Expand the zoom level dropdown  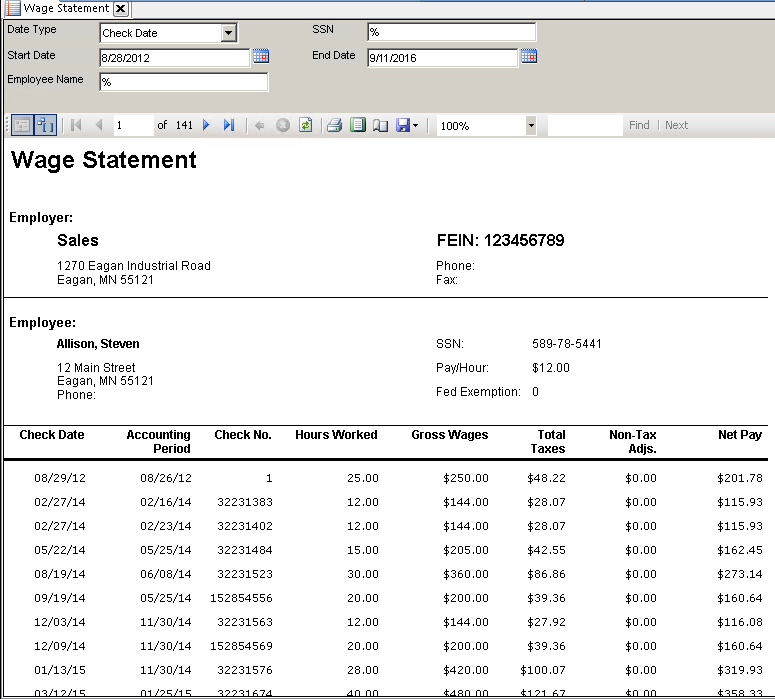[531, 126]
